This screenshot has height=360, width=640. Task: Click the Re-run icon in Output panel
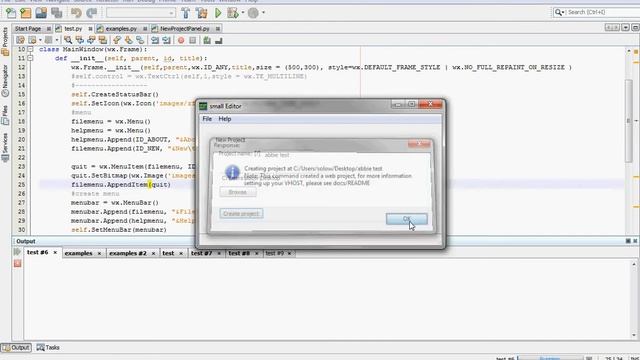coord(17,252)
